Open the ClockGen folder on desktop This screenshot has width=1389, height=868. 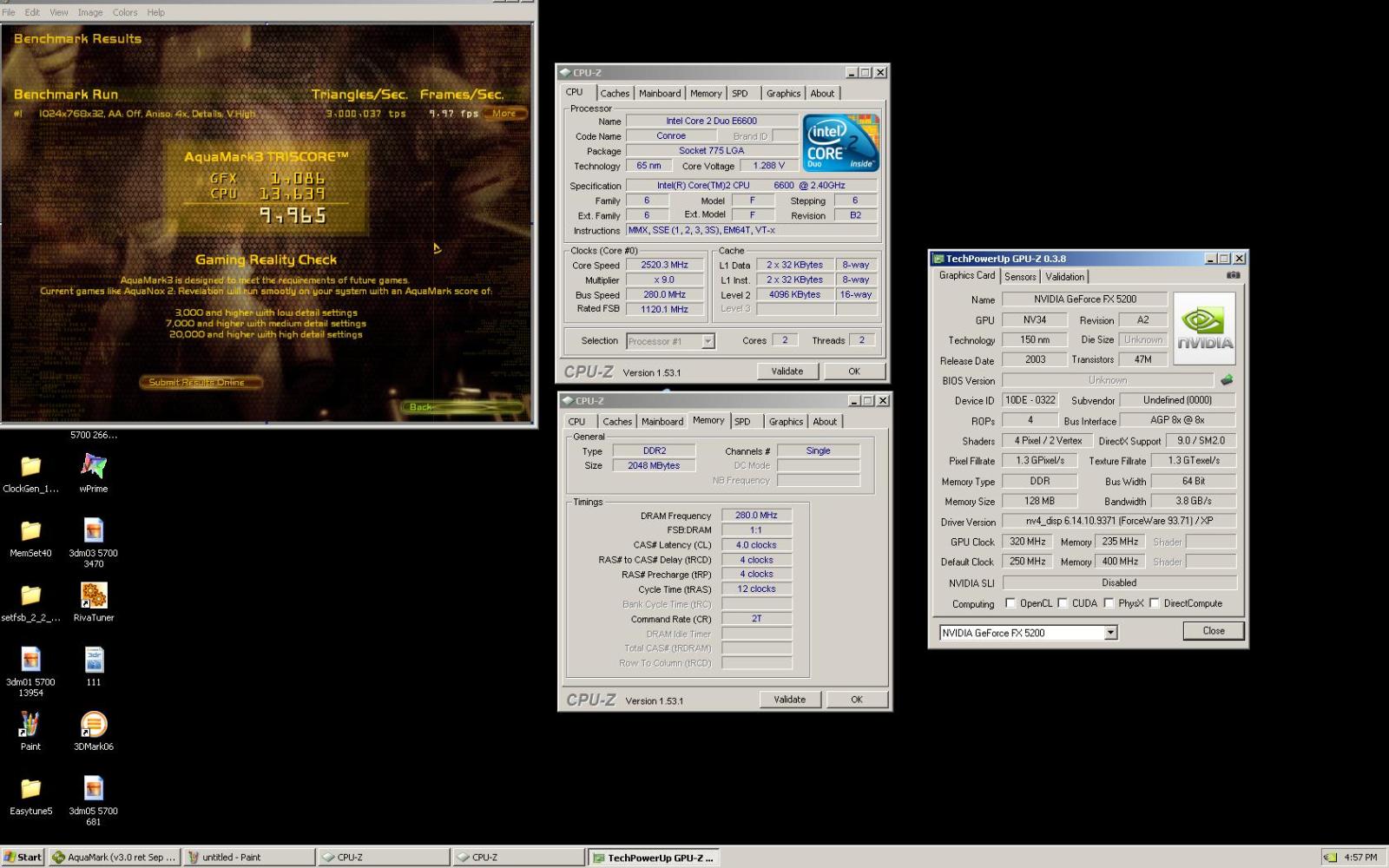point(30,474)
